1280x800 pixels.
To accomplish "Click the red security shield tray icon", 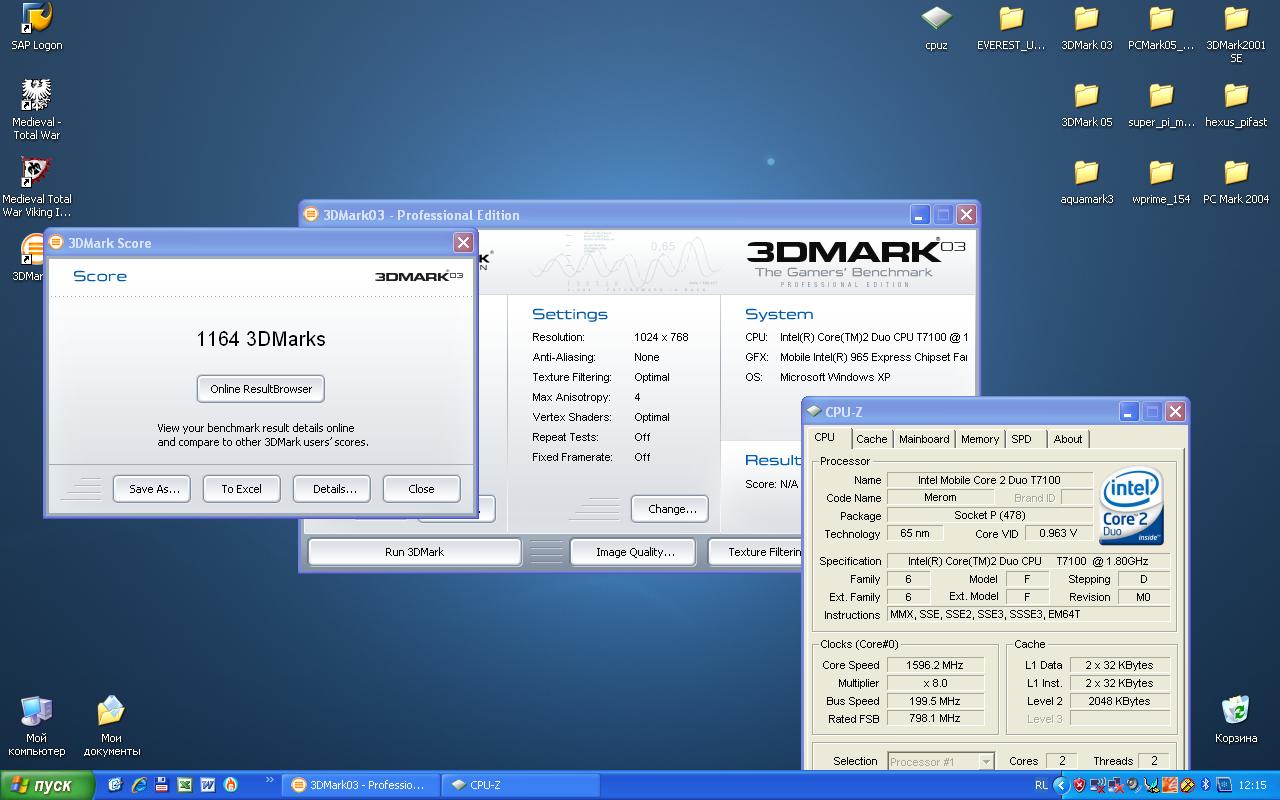I will 1080,785.
